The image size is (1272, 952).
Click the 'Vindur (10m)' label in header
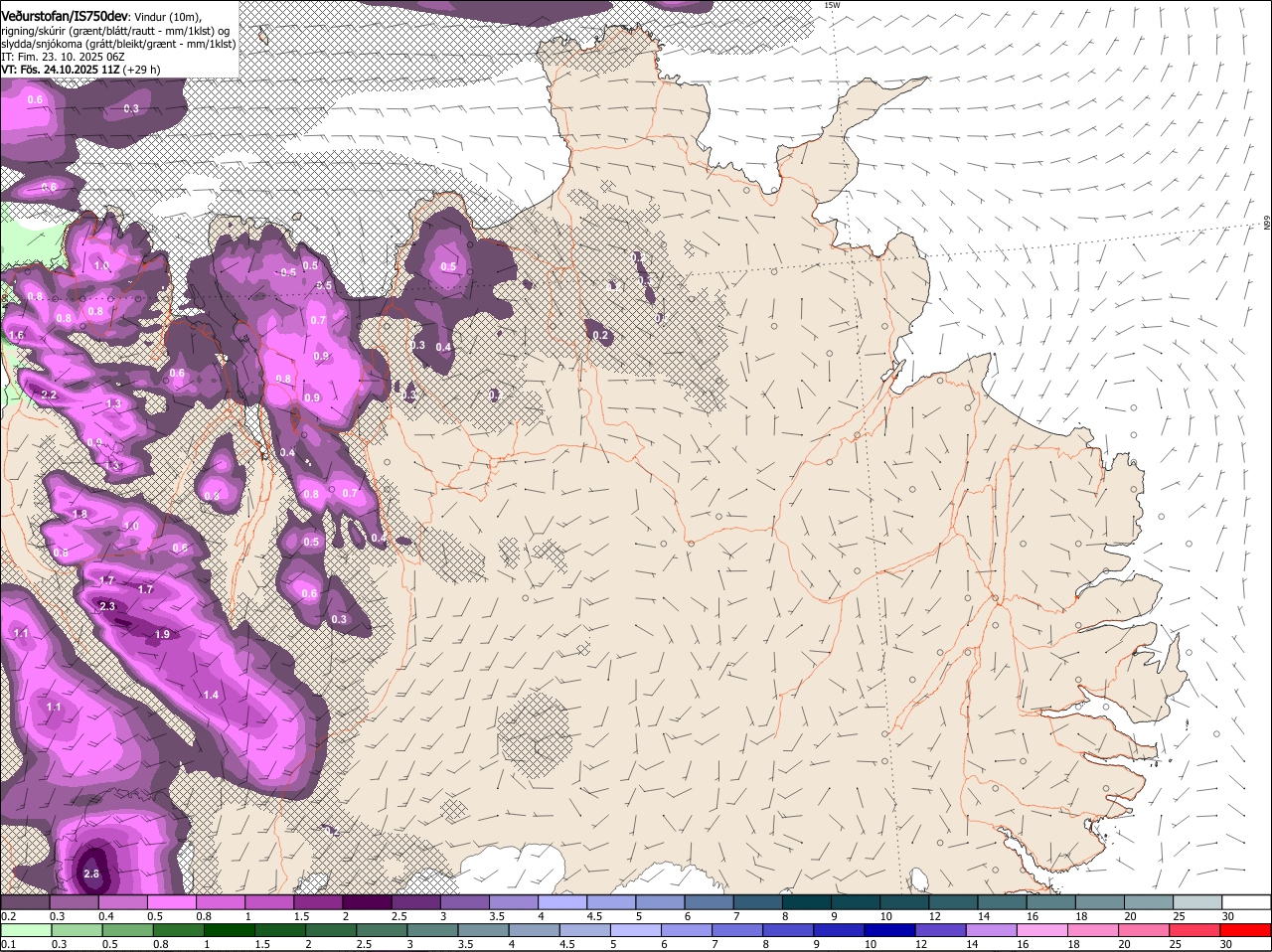coord(167,18)
